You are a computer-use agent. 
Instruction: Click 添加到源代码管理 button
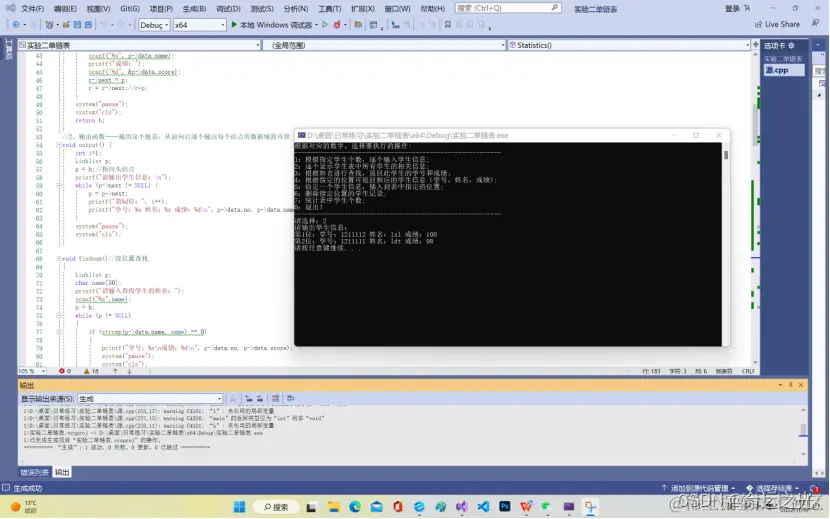698,488
